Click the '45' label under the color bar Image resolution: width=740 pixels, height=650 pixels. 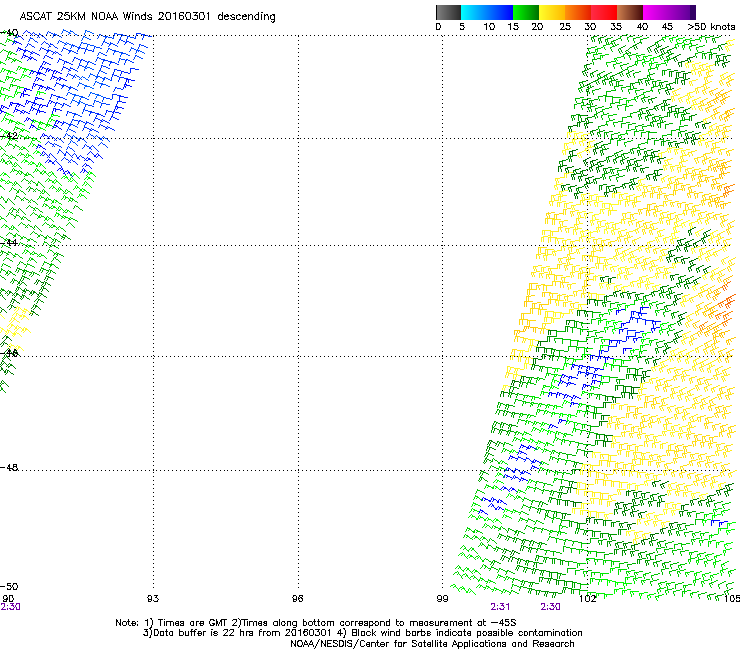pyautogui.click(x=667, y=27)
